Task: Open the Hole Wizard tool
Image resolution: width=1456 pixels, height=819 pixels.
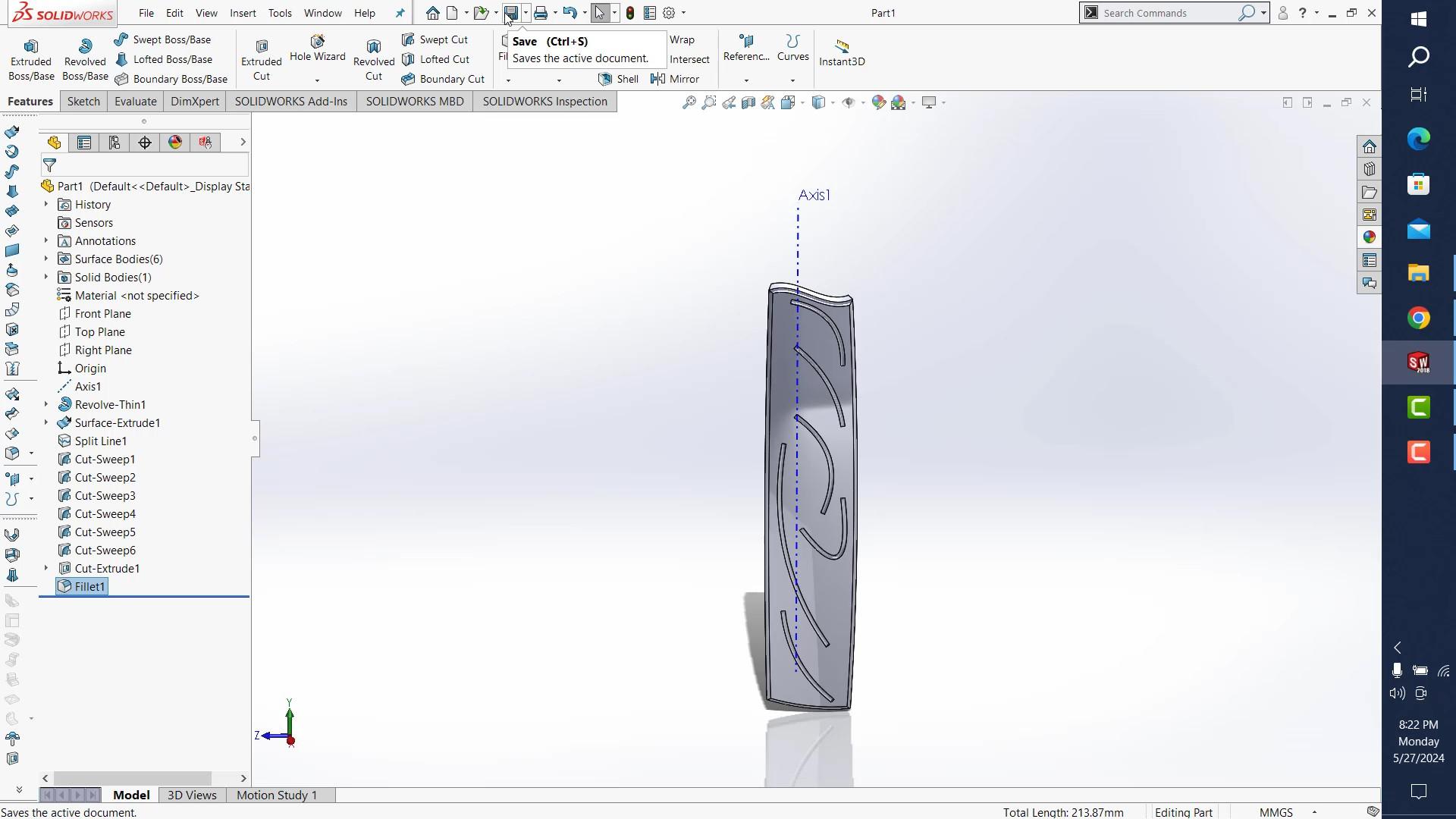Action: click(317, 48)
